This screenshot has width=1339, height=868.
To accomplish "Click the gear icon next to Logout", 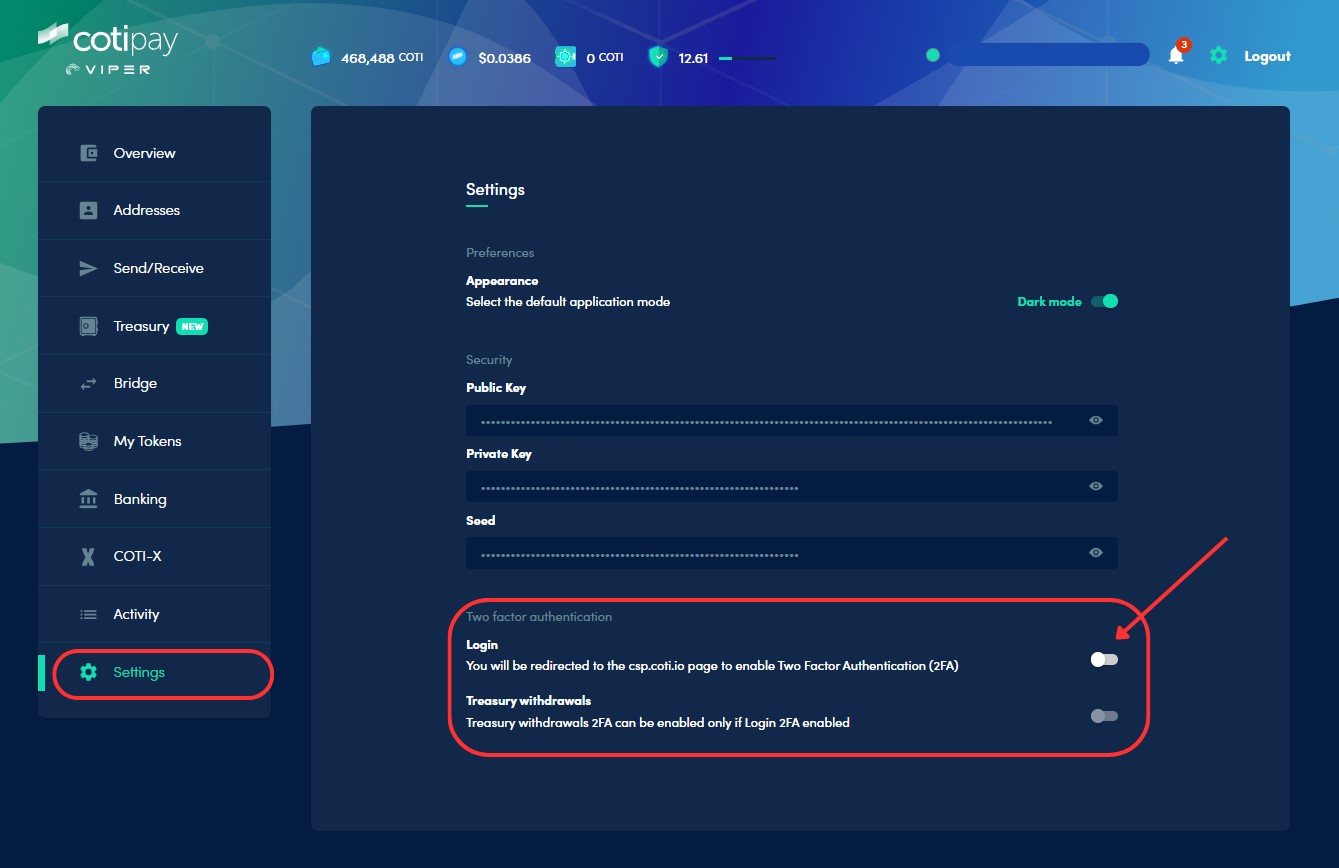I will pos(1218,56).
